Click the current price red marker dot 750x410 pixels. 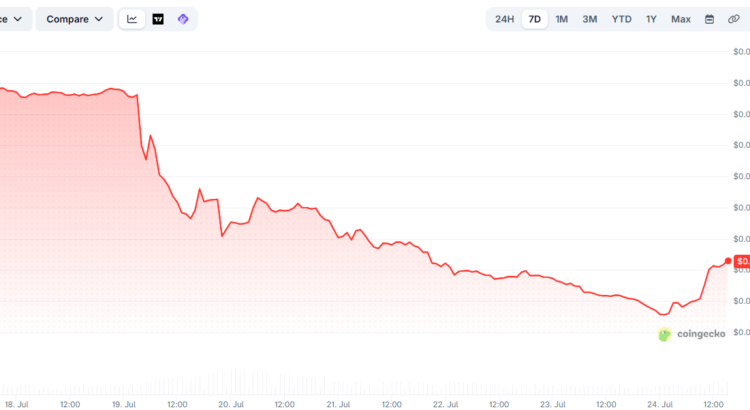coord(728,261)
